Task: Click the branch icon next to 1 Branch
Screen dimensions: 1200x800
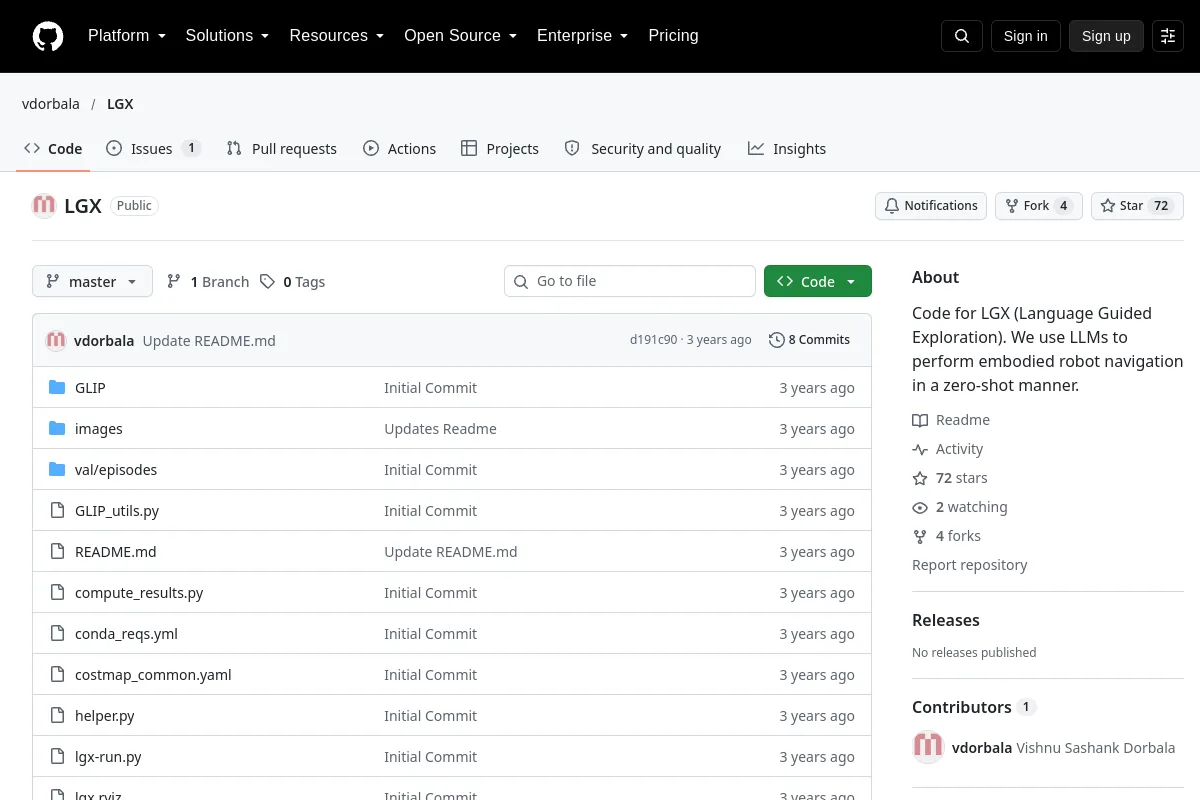Action: click(x=174, y=282)
